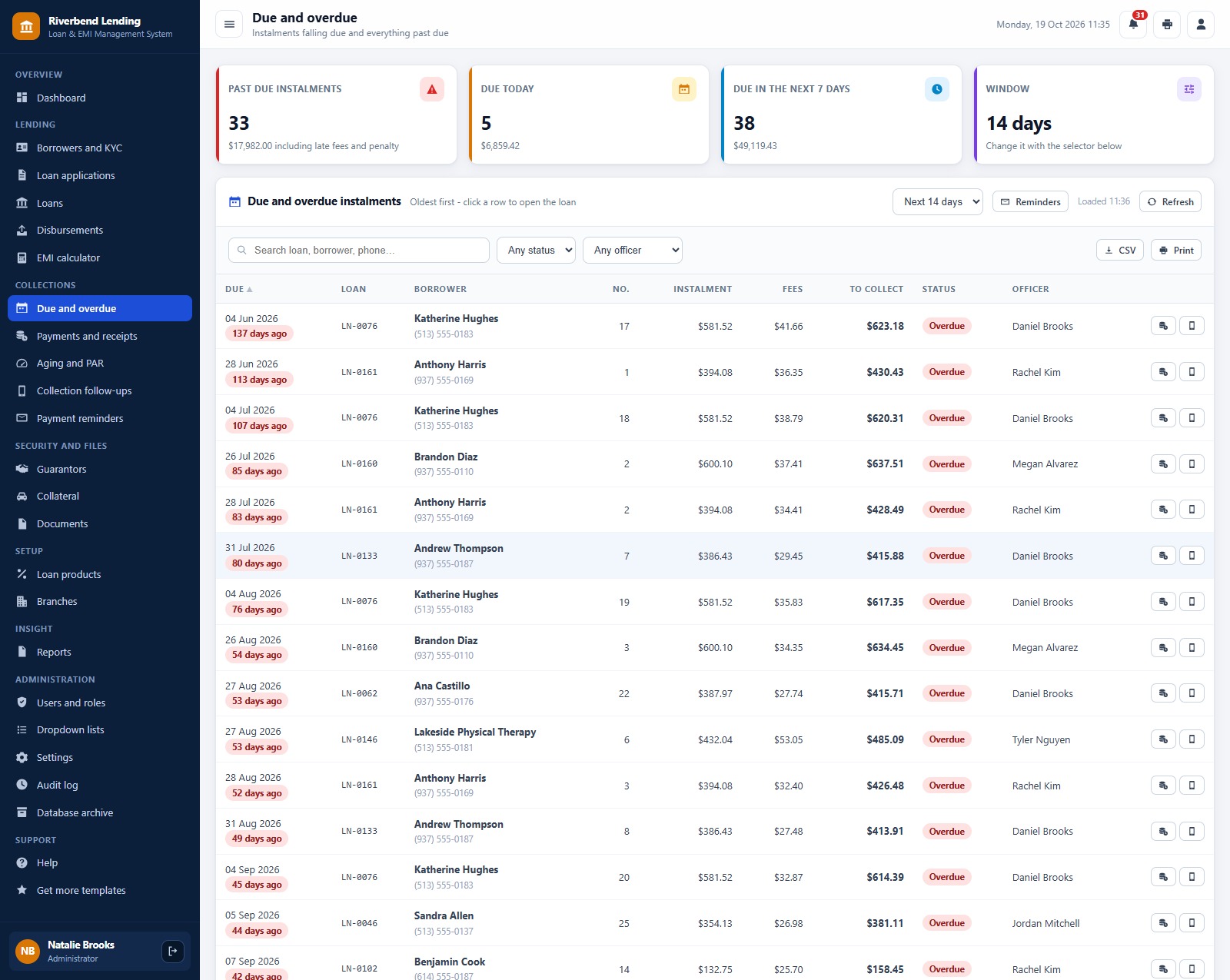The height and width of the screenshot is (980, 1230).
Task: Open the Any officer filter dropdown
Action: coord(633,250)
